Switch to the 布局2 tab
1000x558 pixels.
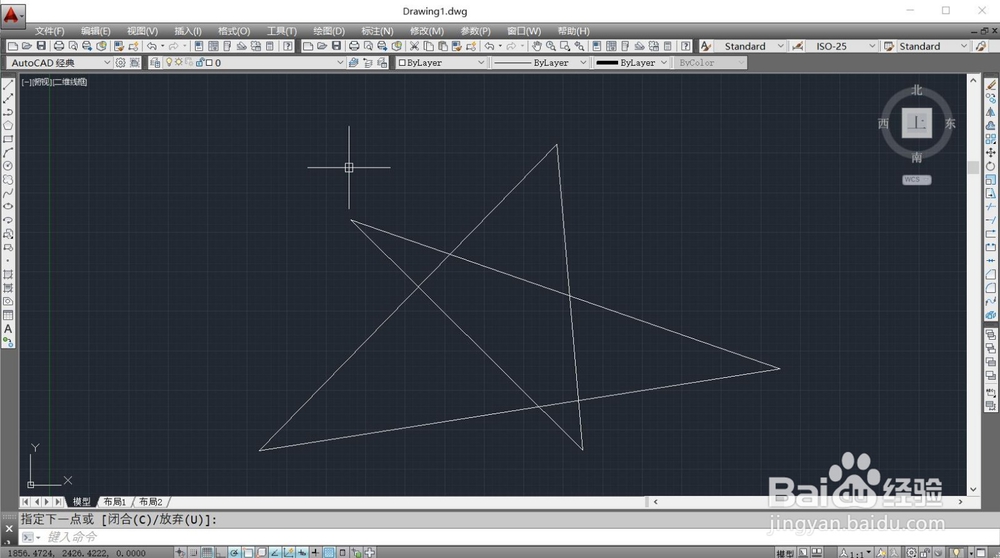151,502
